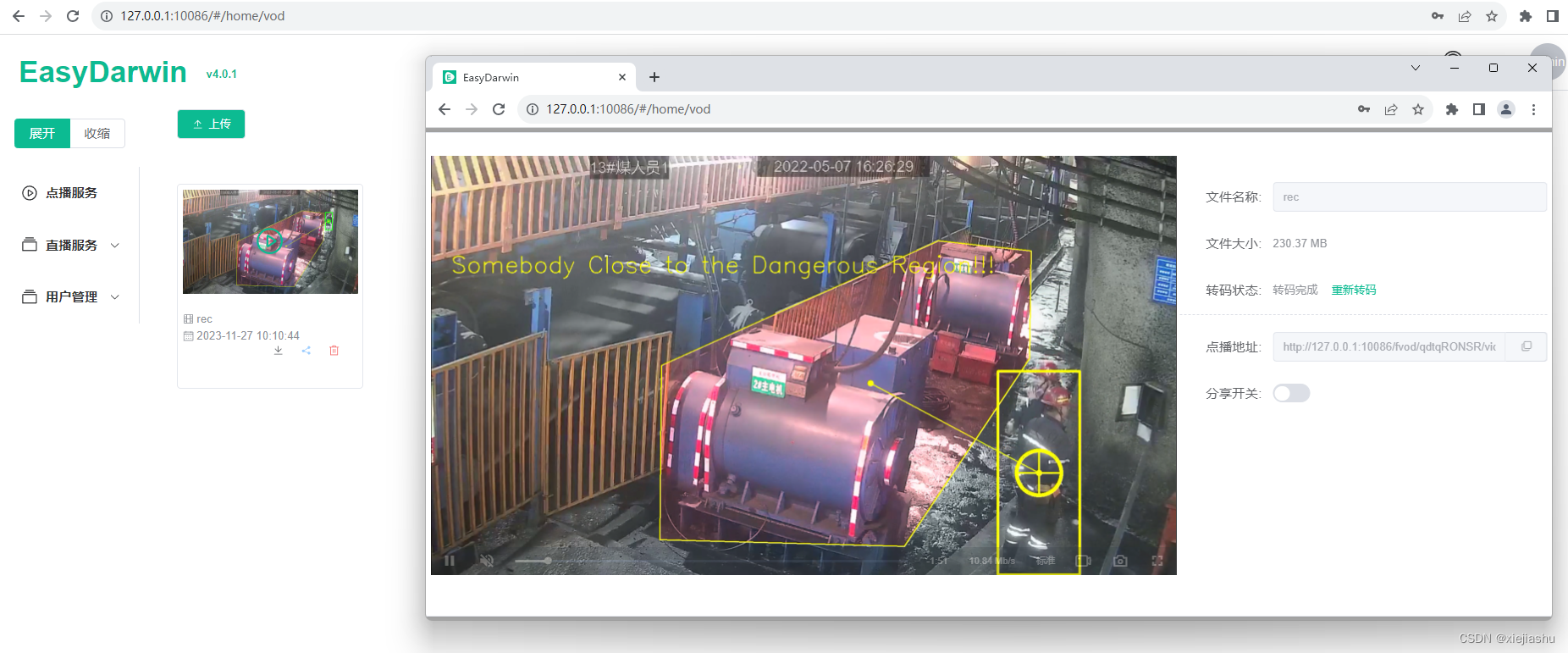Viewport: 1568px width, 653px height.
Task: Open Chrome three-dot menu in front window
Action: pos(1533,109)
